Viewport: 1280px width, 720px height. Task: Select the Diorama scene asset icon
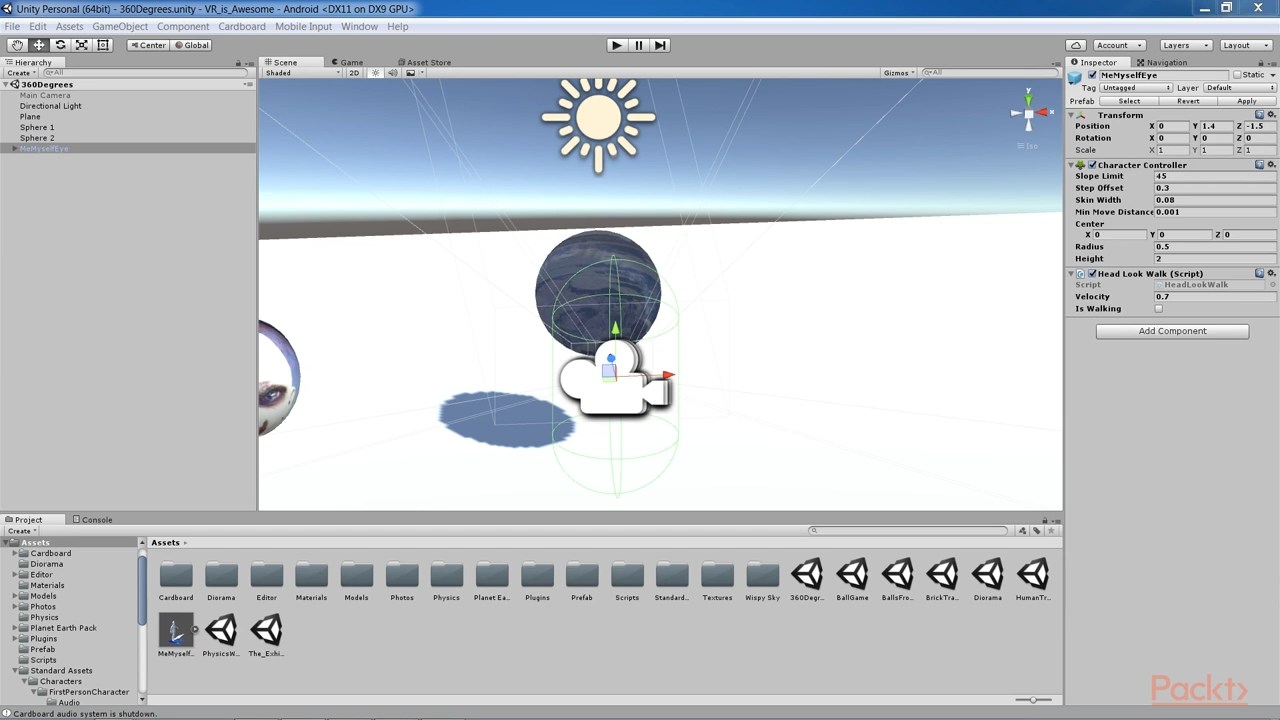(x=987, y=574)
